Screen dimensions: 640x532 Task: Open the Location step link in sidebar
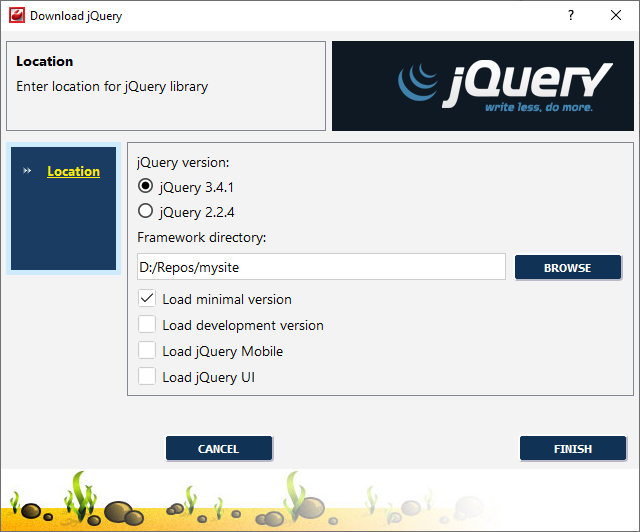click(x=73, y=171)
